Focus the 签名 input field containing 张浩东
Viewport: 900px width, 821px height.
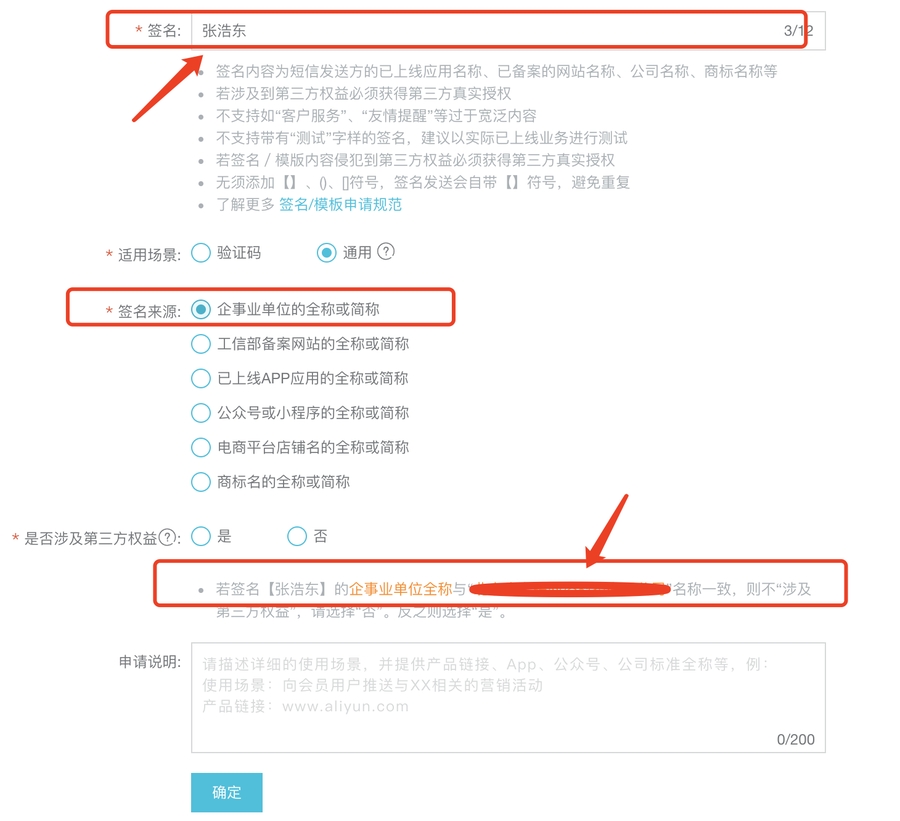click(508, 30)
